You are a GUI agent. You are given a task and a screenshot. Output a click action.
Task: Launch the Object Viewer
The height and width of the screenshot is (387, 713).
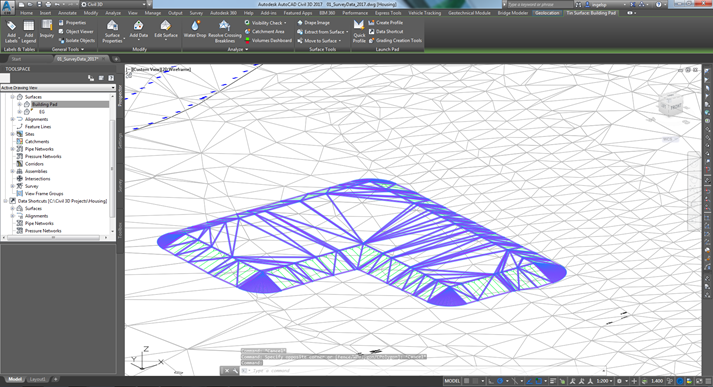coord(75,31)
